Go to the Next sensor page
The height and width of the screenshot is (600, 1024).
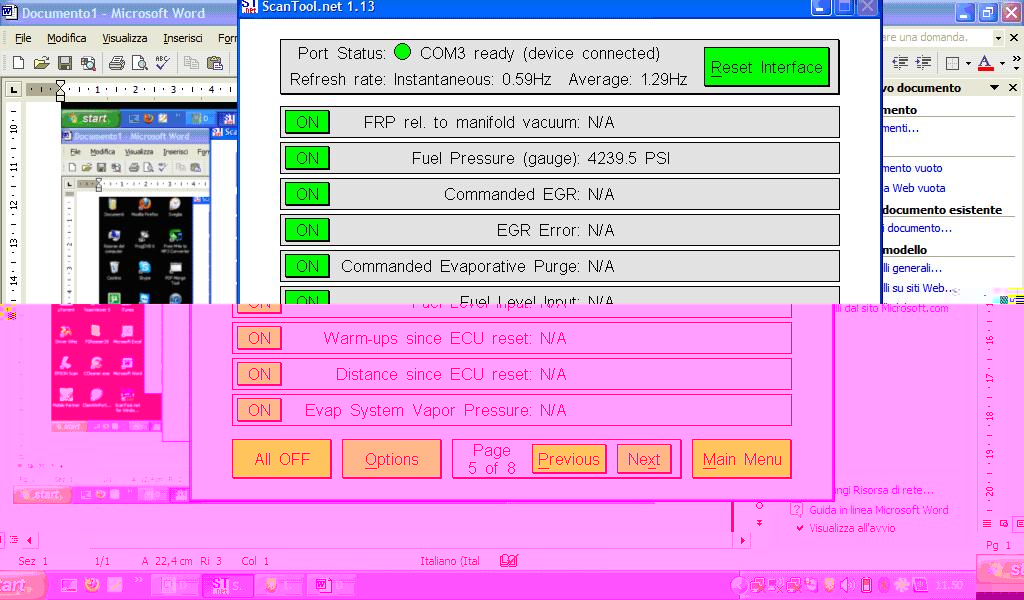(644, 459)
